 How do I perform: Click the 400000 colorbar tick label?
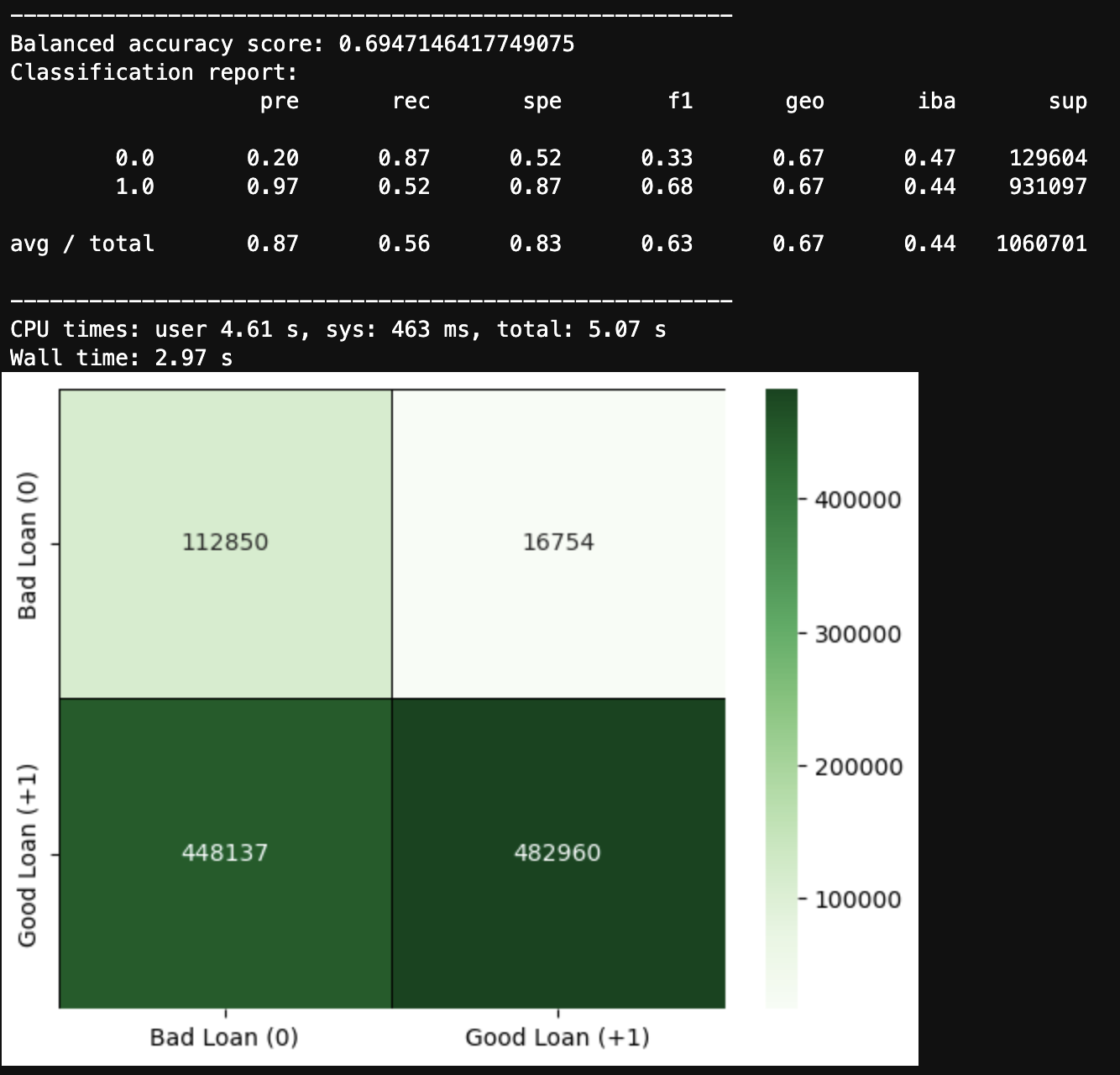(x=858, y=501)
